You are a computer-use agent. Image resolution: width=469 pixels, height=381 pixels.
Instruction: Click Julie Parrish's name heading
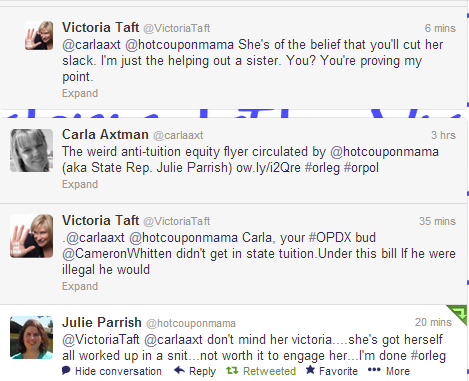102,322
